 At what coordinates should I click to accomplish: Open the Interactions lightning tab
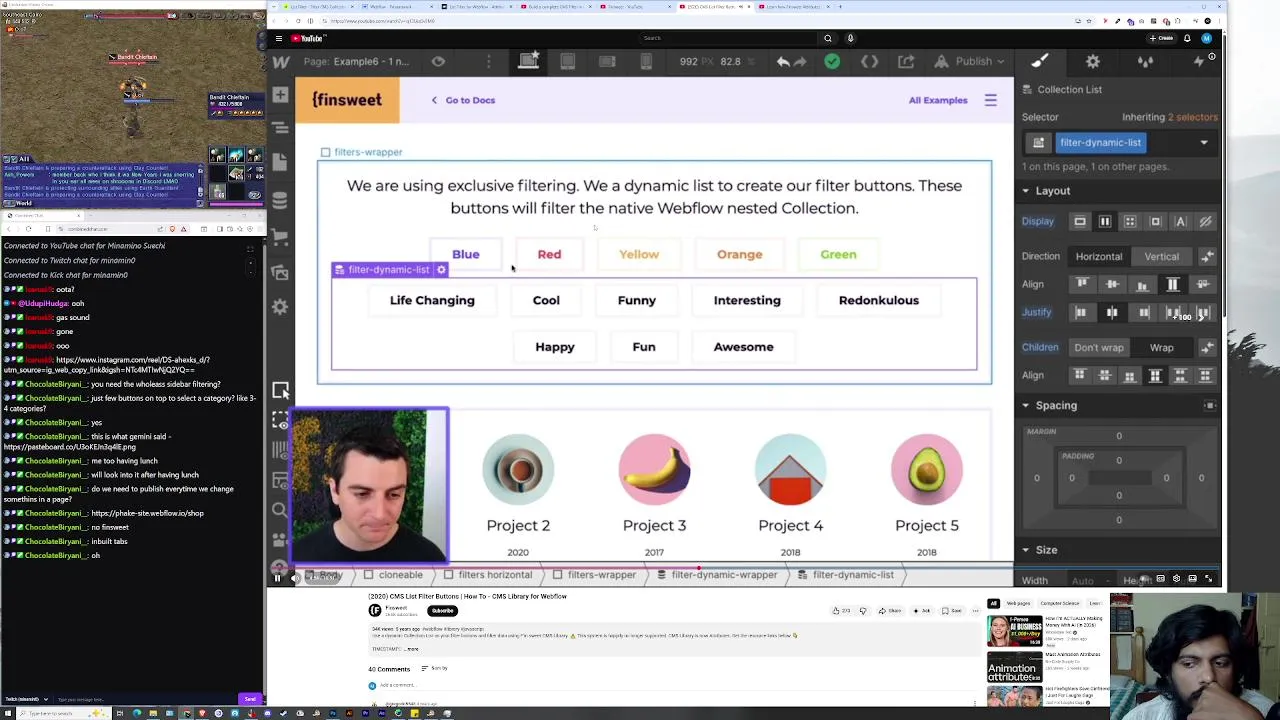(x=1198, y=62)
